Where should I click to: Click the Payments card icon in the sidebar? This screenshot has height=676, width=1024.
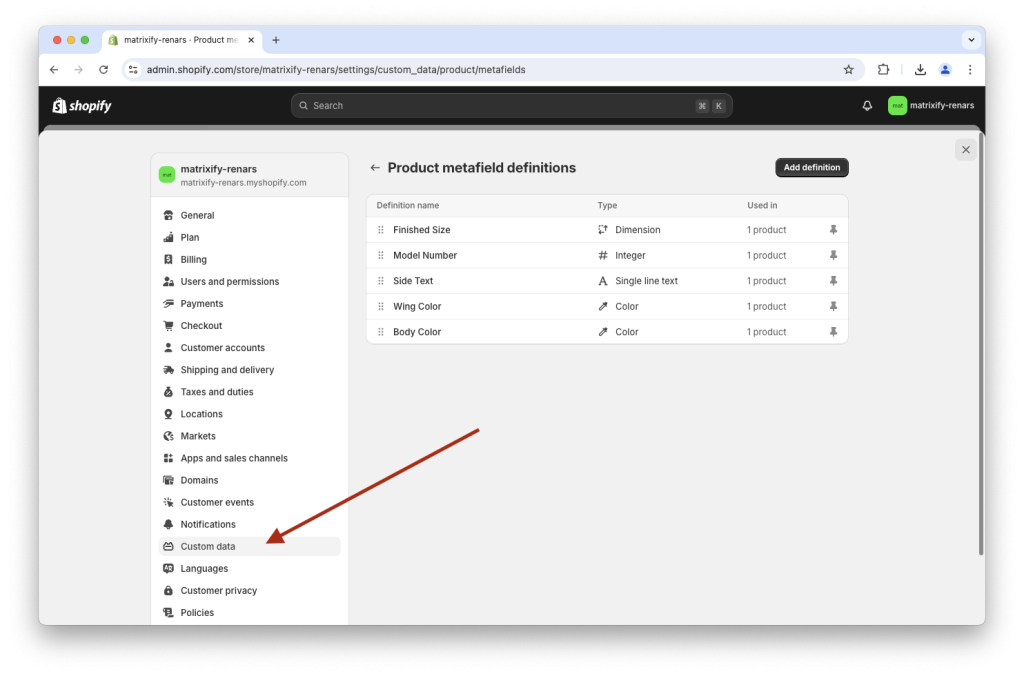(x=167, y=303)
